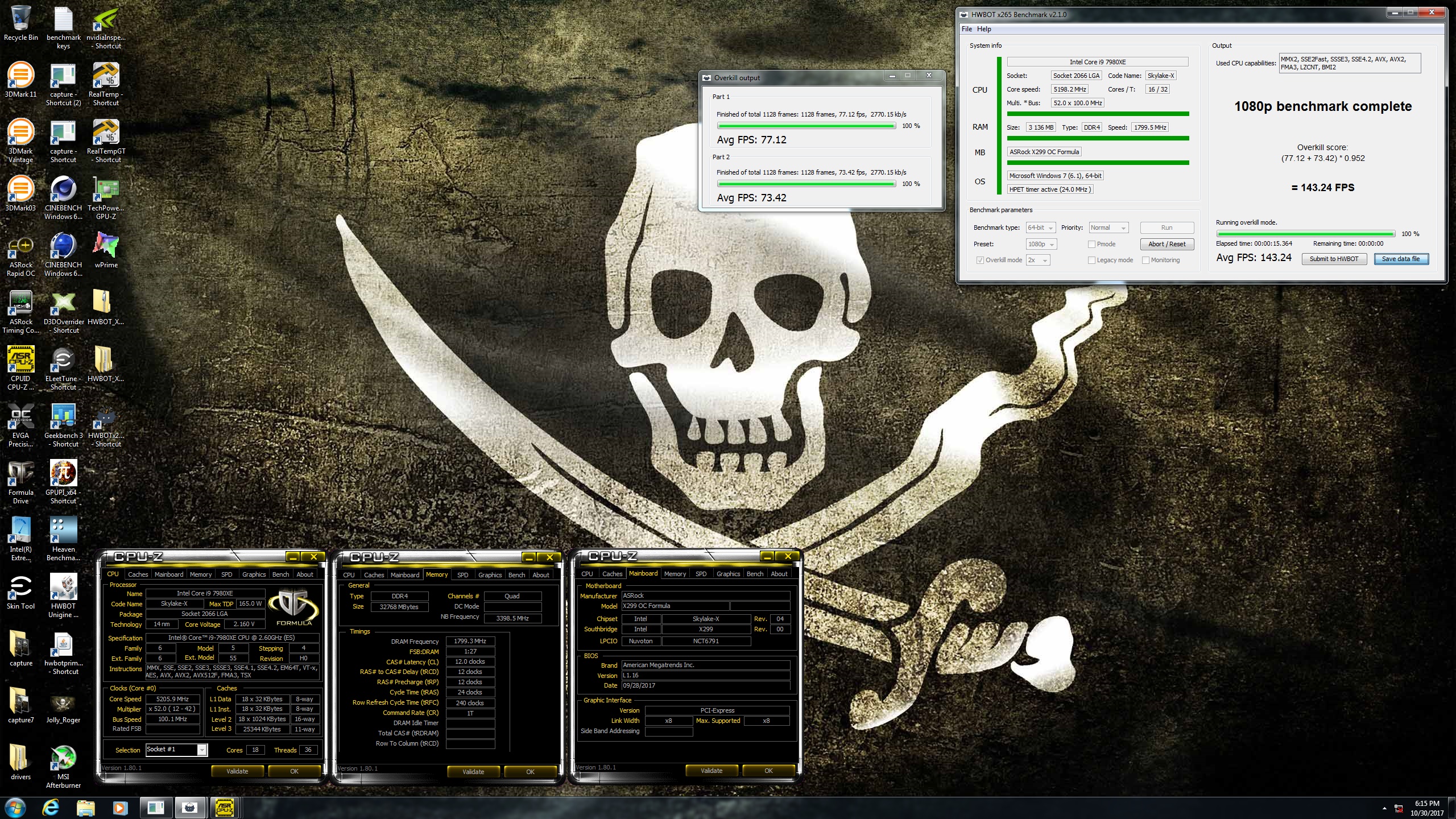1456x819 pixels.
Task: Launch the MSI Afterburner icon
Action: coord(63,767)
